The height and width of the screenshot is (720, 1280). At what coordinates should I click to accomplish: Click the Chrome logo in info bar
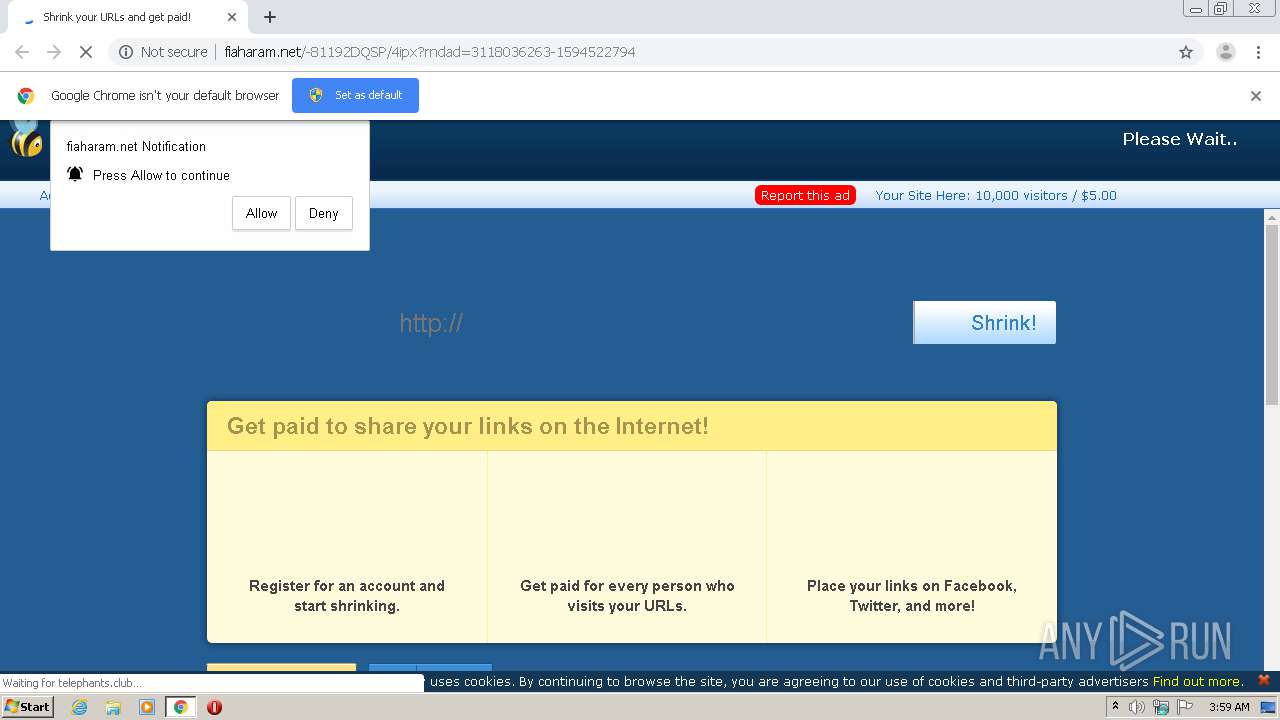(26, 96)
